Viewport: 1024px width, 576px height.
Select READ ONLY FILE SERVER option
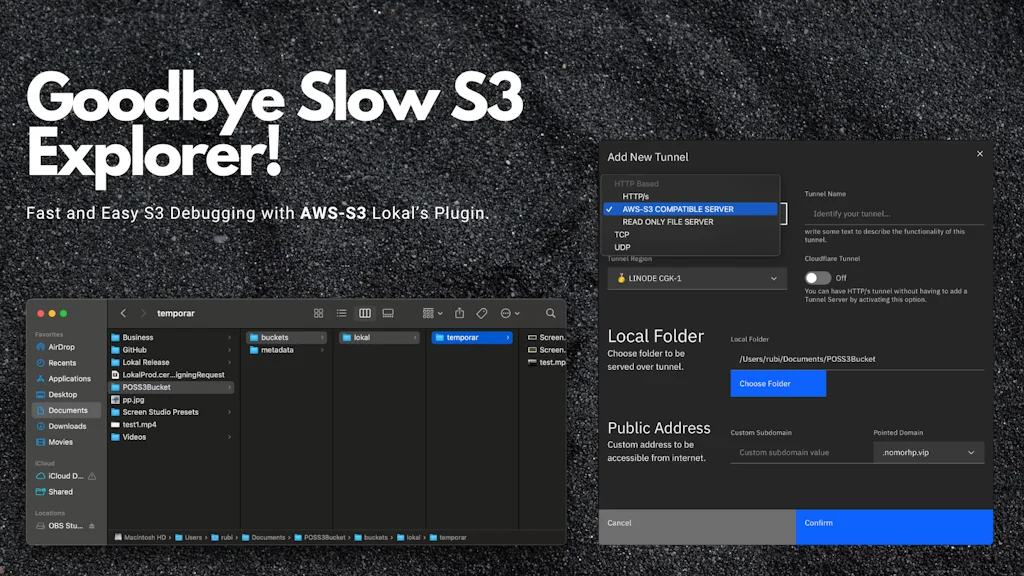tap(667, 222)
